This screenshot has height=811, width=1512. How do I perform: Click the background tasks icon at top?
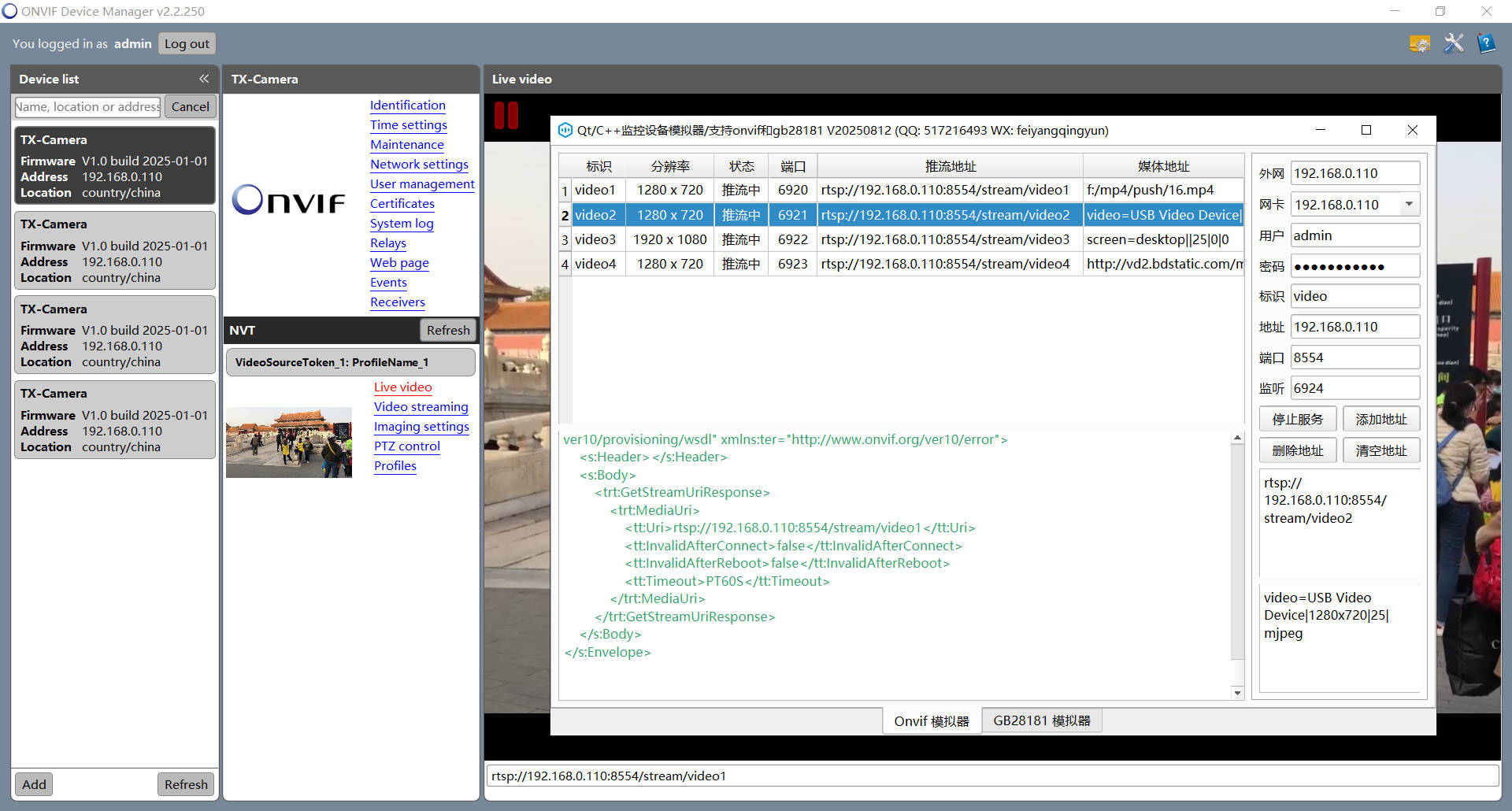tap(1419, 43)
